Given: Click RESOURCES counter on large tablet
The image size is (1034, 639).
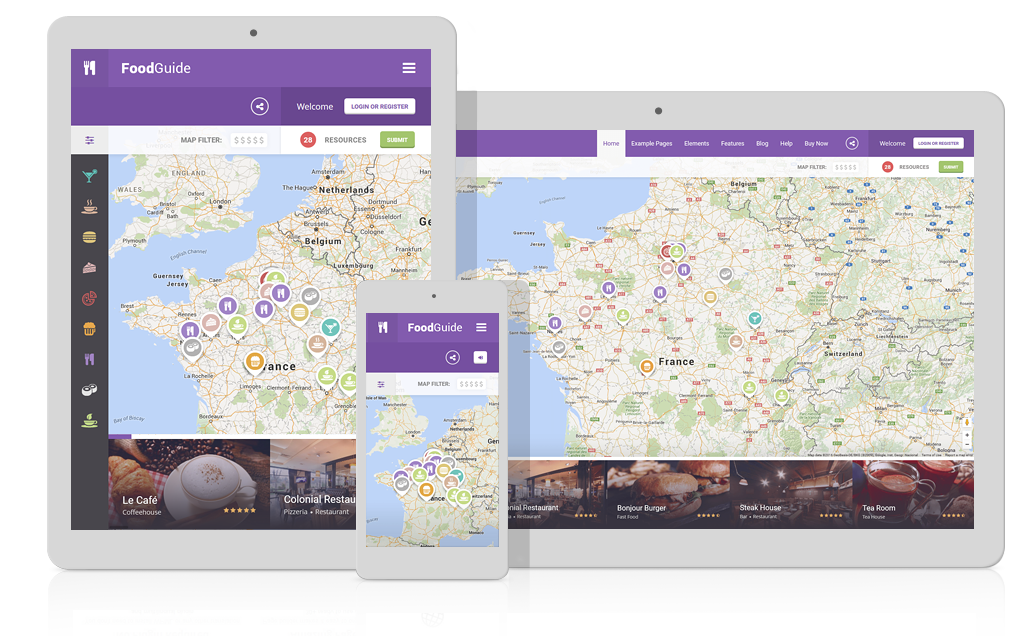Looking at the screenshot, I should coord(345,140).
